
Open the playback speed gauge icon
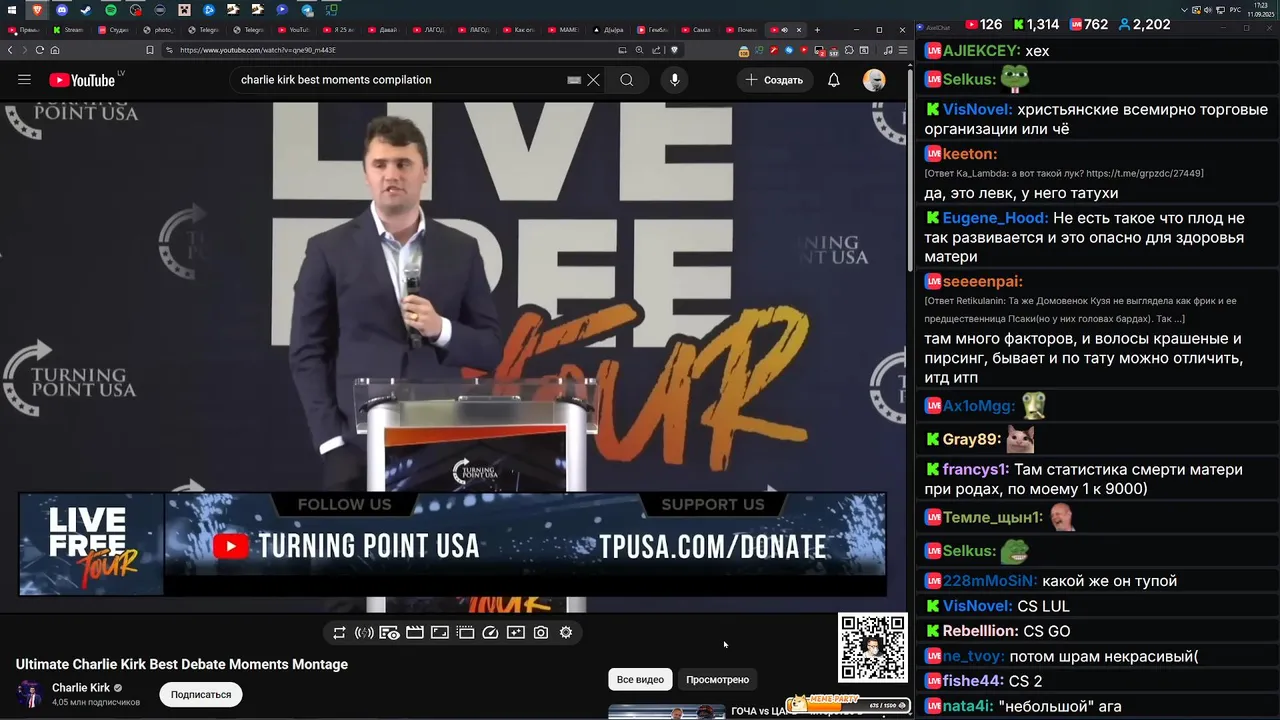tap(490, 632)
